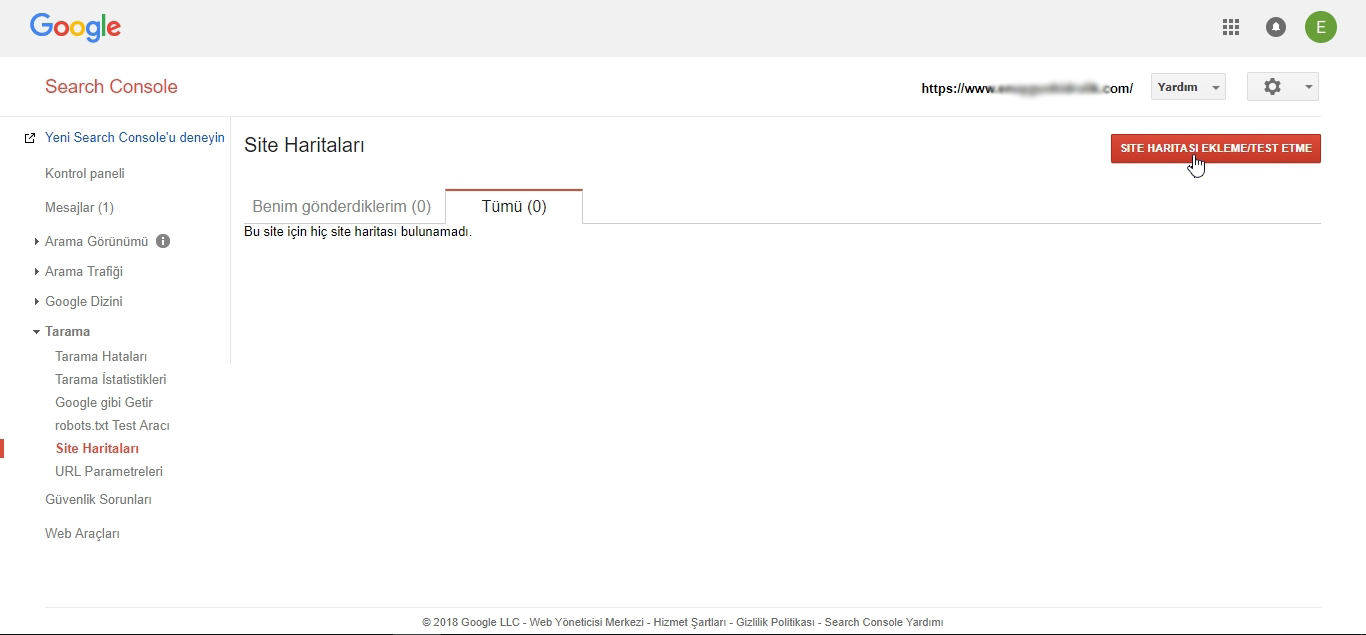Open Web Araçları

[82, 533]
